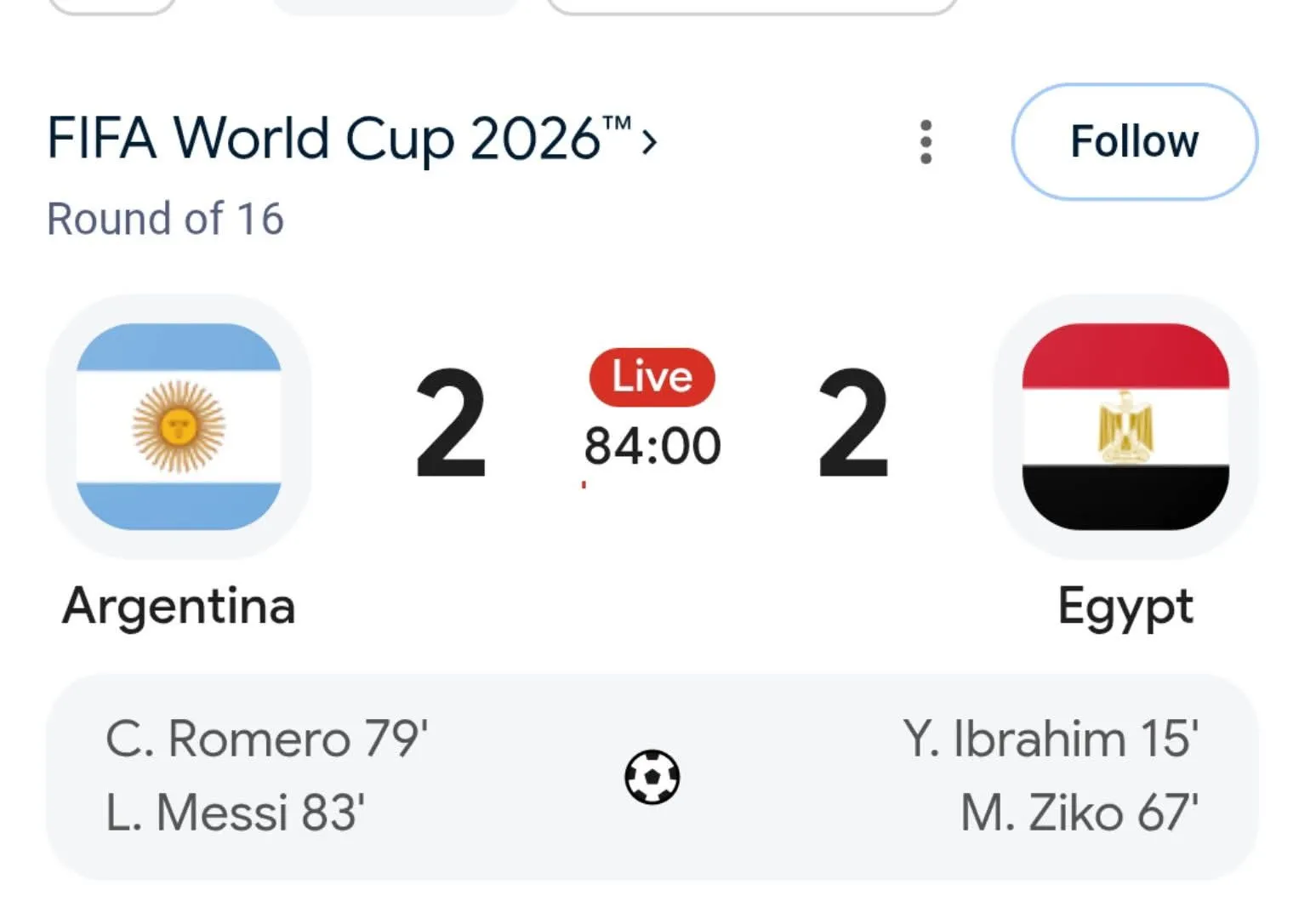This screenshot has height=919, width=1316.
Task: Open the Egypt team name
Action: pyautogui.click(x=1125, y=608)
